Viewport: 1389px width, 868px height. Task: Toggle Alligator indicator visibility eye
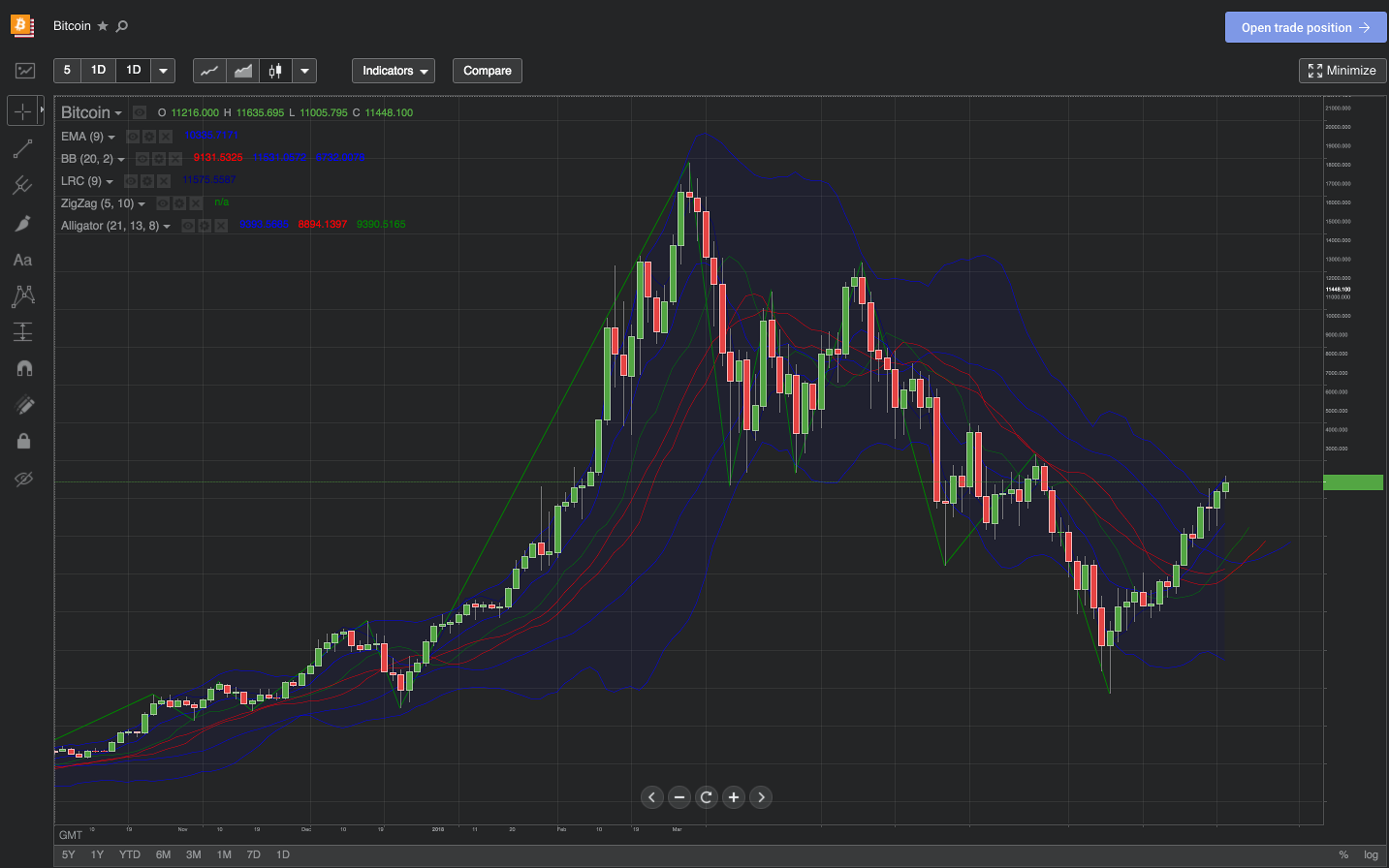[188, 226]
